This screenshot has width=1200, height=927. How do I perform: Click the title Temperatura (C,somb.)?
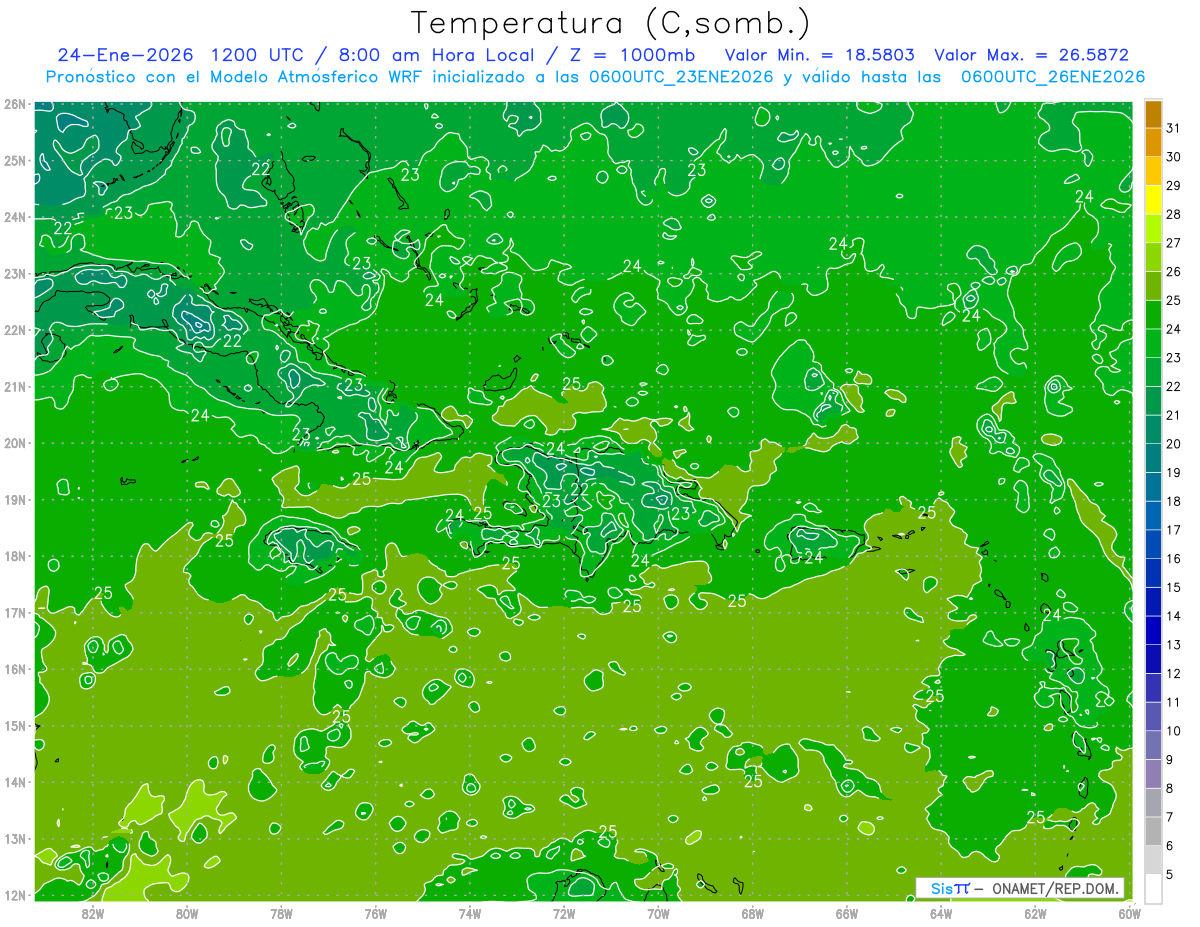(x=610, y=23)
